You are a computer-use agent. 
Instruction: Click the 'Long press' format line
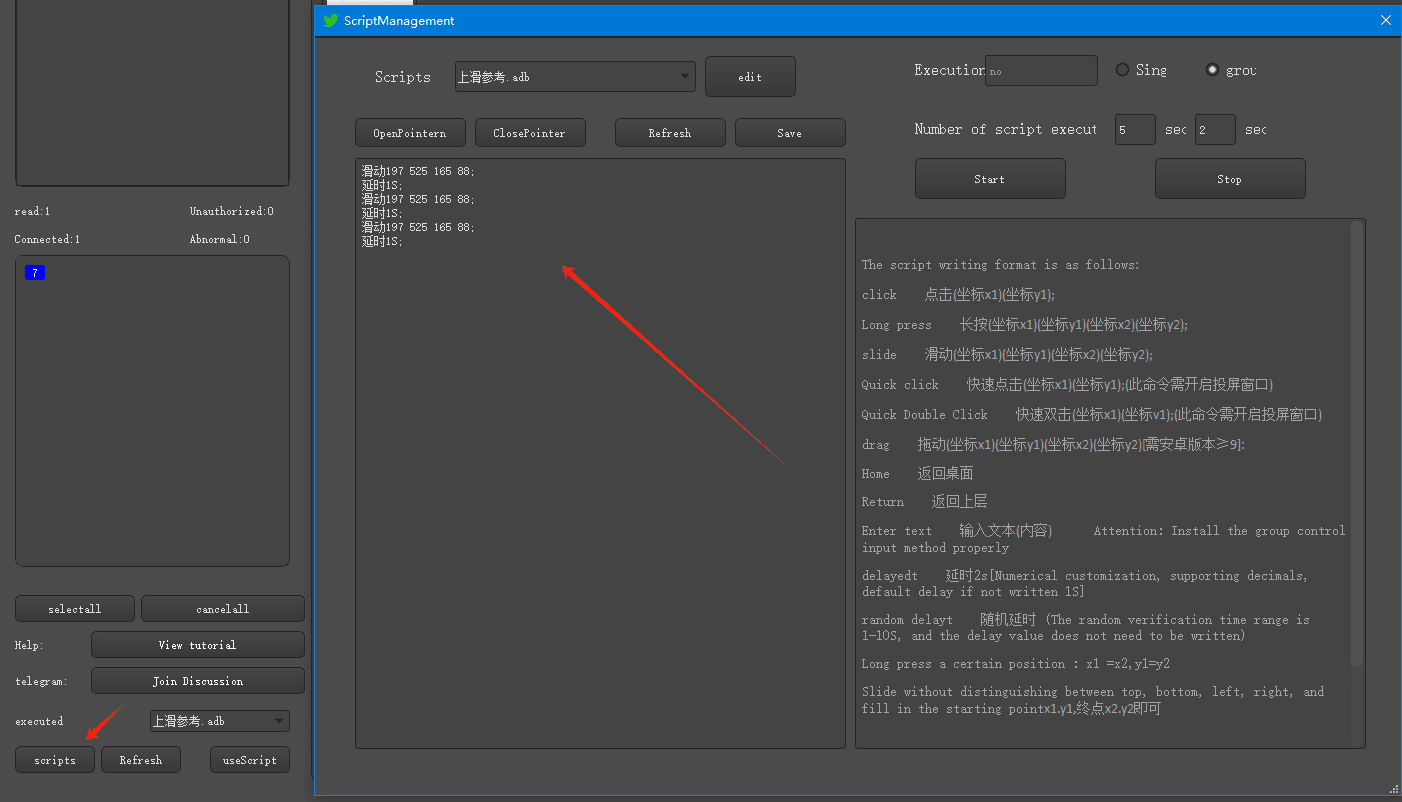tap(1025, 325)
